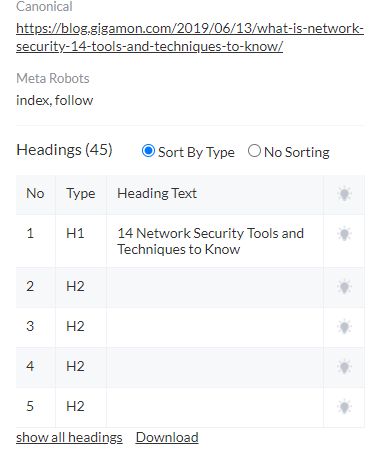Click the lightbulb icon in heading row 2

344,287
